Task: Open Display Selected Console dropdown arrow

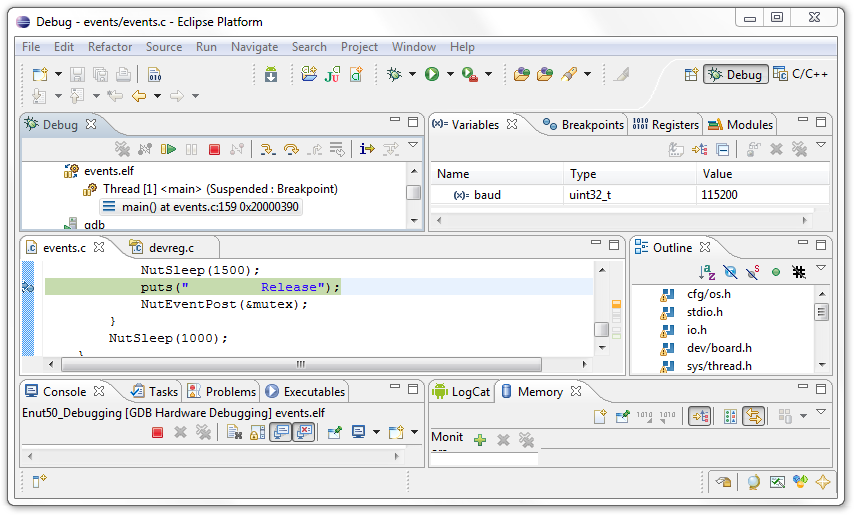Action: coord(376,432)
